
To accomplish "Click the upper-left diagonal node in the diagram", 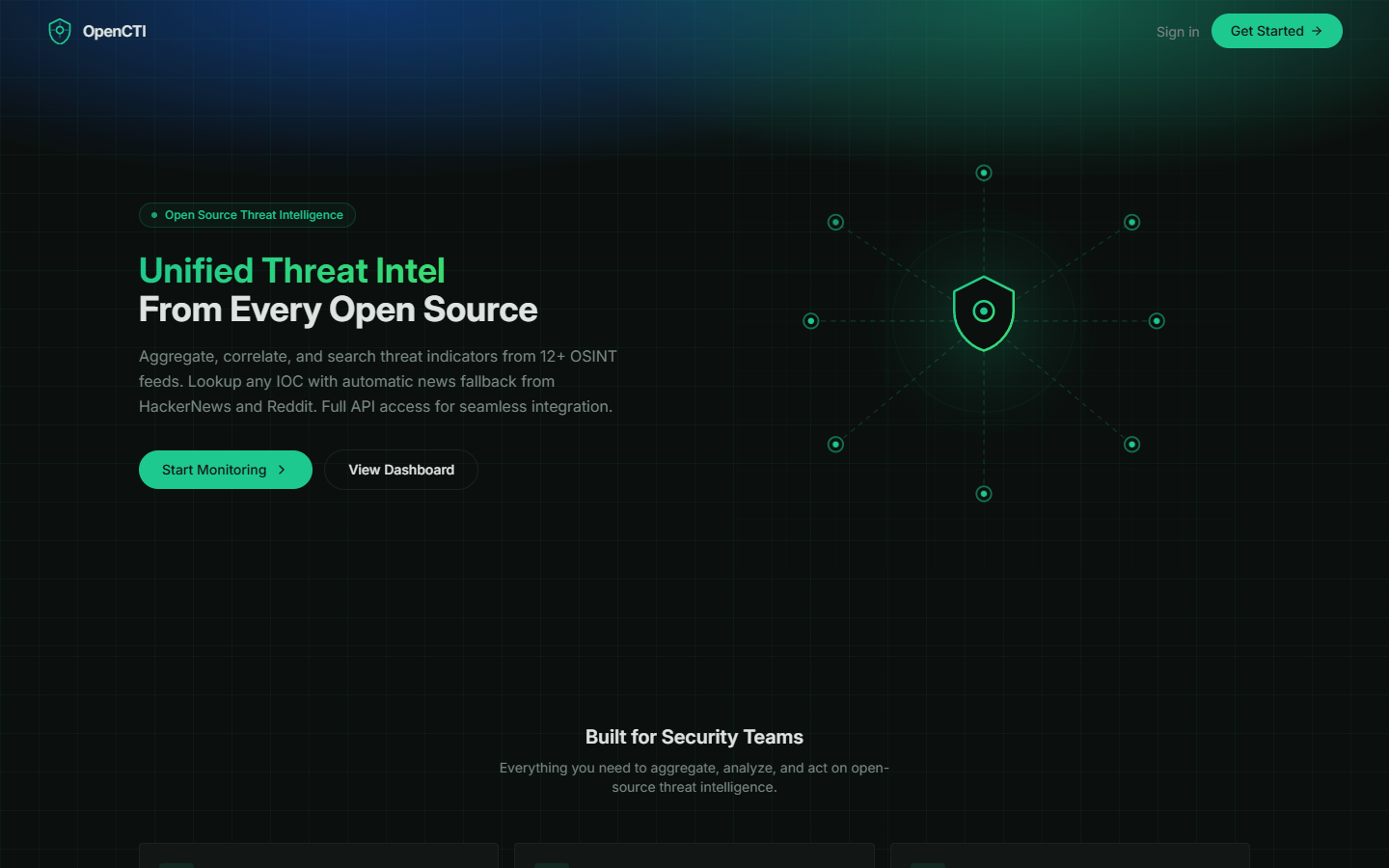I will tap(835, 221).
